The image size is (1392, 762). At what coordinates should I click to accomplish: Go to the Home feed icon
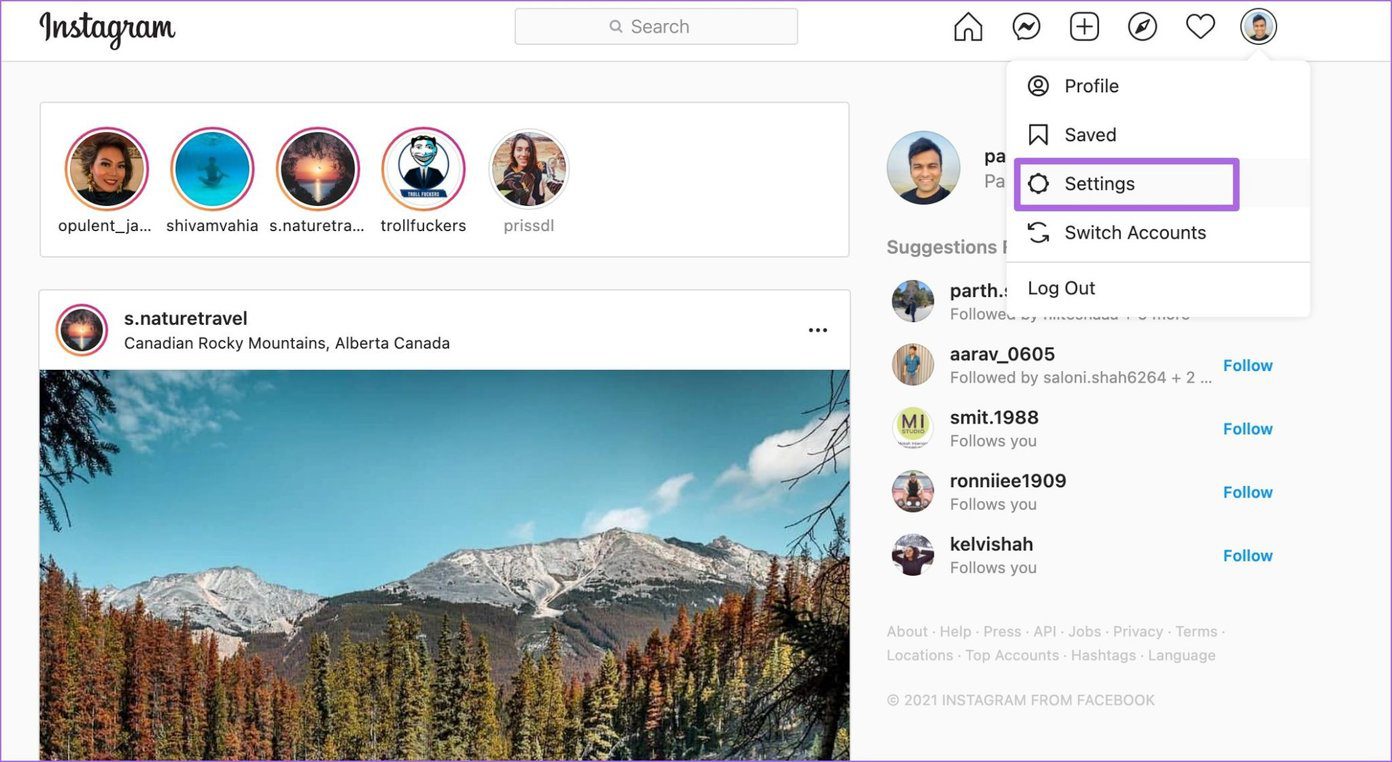click(968, 27)
